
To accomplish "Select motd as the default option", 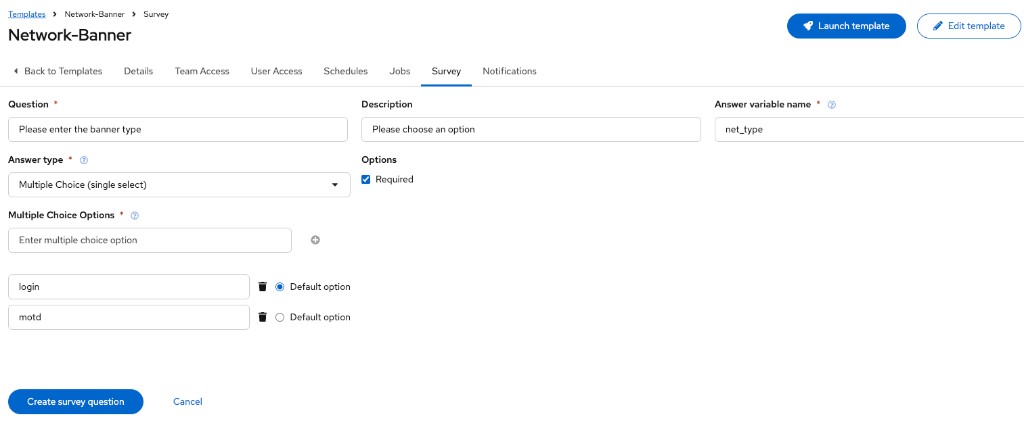I will click(280, 317).
